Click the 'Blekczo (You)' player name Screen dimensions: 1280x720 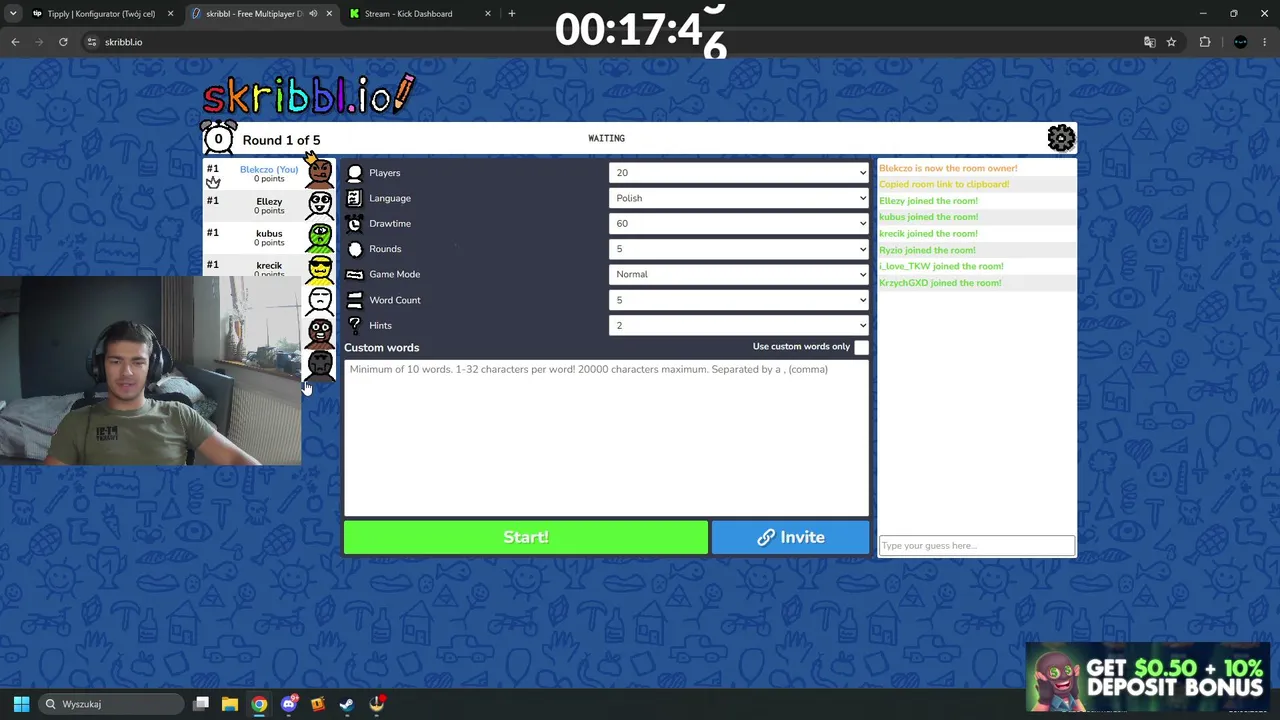point(269,170)
